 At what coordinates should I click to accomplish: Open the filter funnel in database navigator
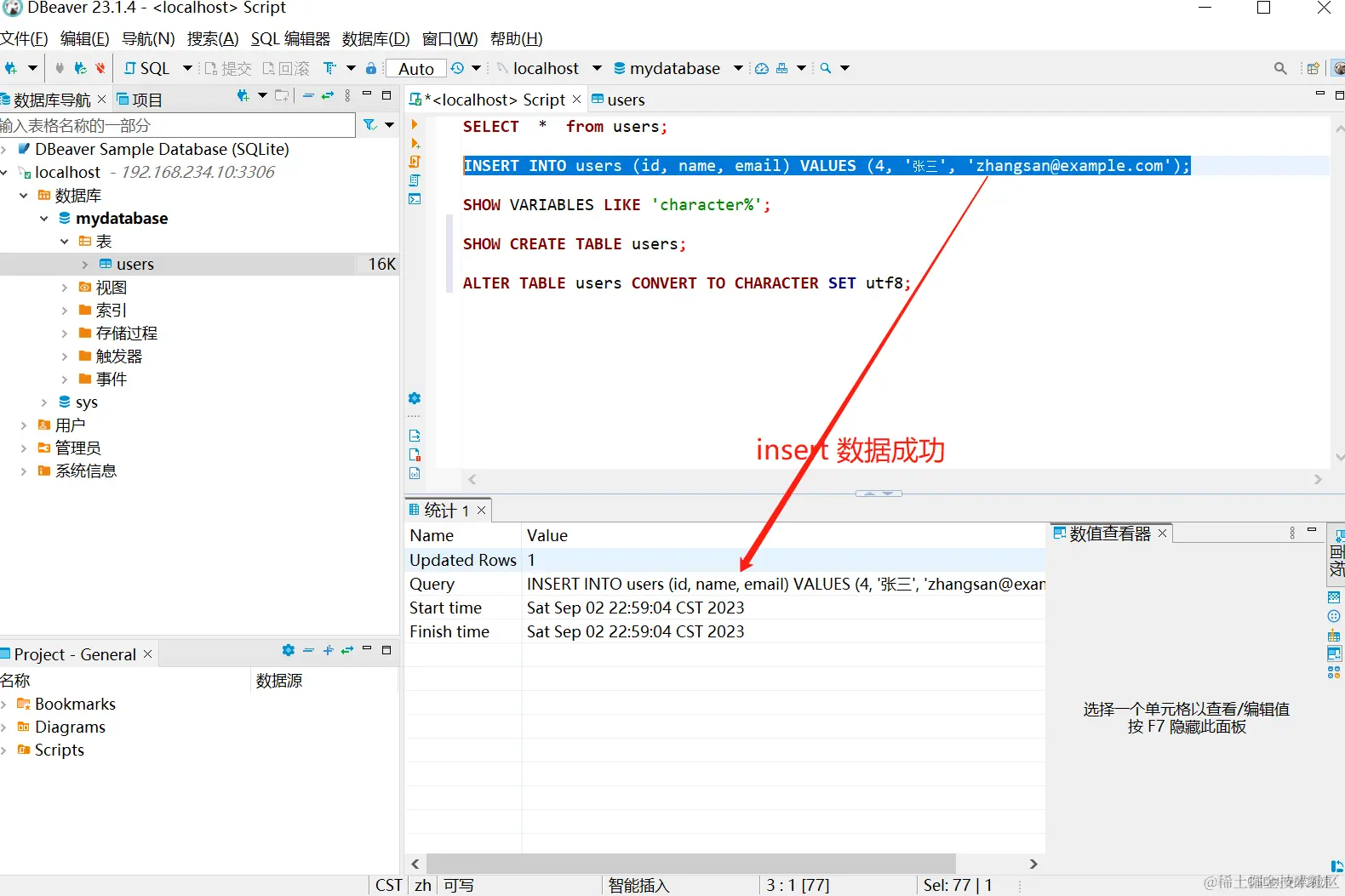[370, 125]
